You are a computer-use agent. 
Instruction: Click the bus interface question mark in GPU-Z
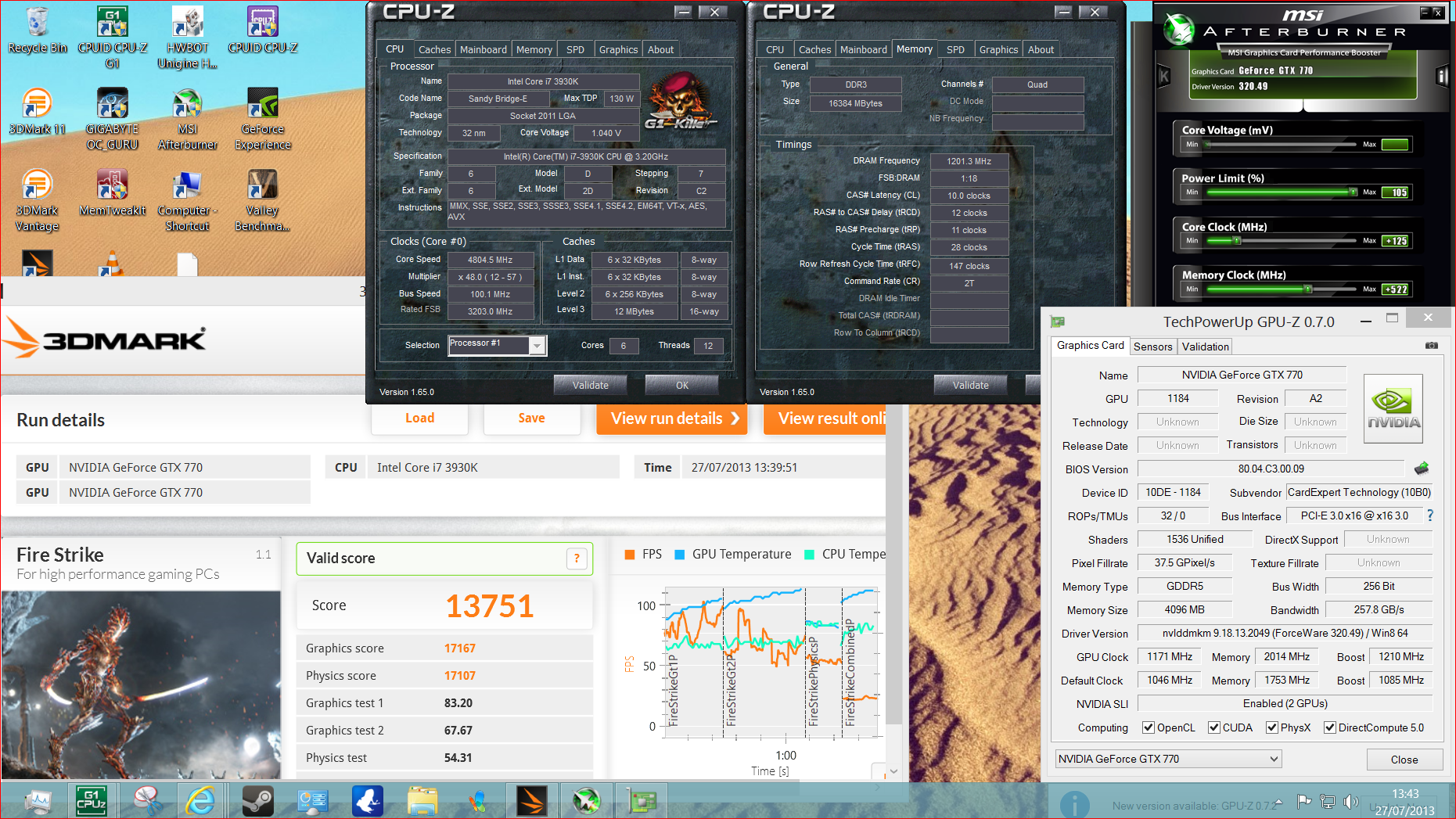point(1430,515)
